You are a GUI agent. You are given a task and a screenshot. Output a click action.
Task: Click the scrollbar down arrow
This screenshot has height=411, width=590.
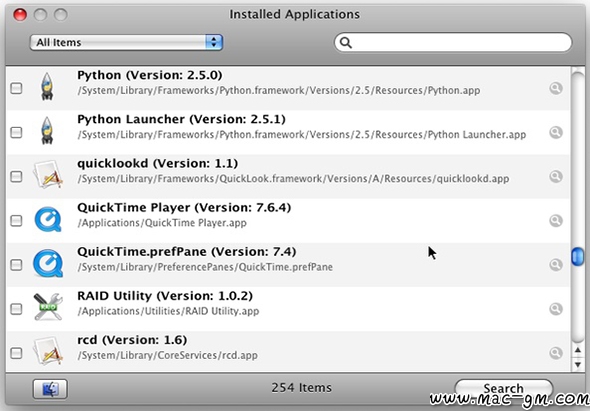[578, 364]
